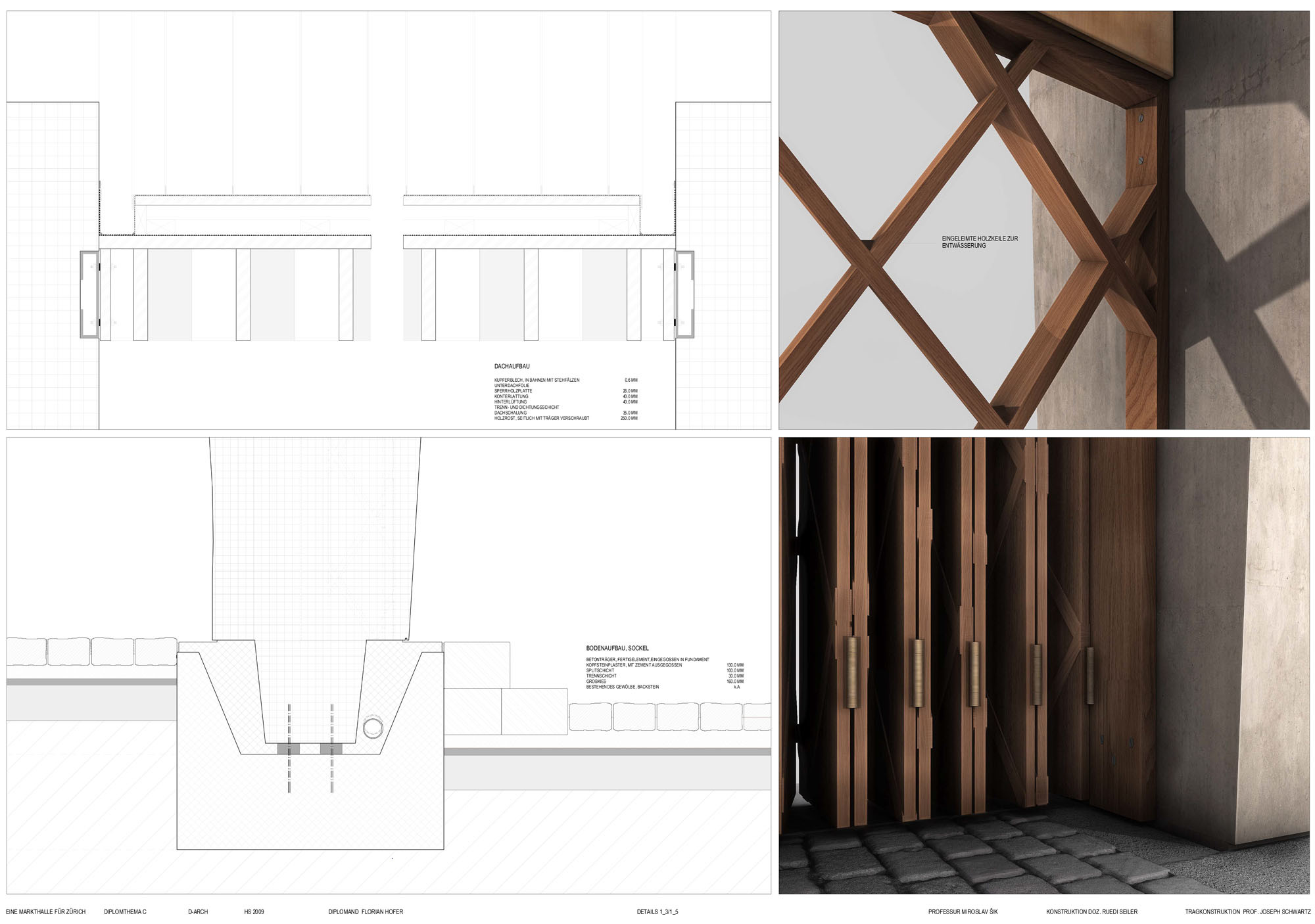Click 'TRAGKONSTRUKTION PROF. JOSEPH SCHWARTZ' footer text
This screenshot has height=924, width=1315.
click(x=1248, y=912)
